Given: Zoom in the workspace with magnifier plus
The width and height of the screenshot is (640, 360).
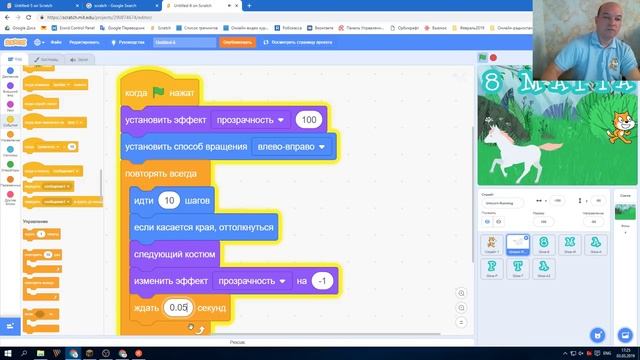Looking at the screenshot, I should [x=461, y=293].
